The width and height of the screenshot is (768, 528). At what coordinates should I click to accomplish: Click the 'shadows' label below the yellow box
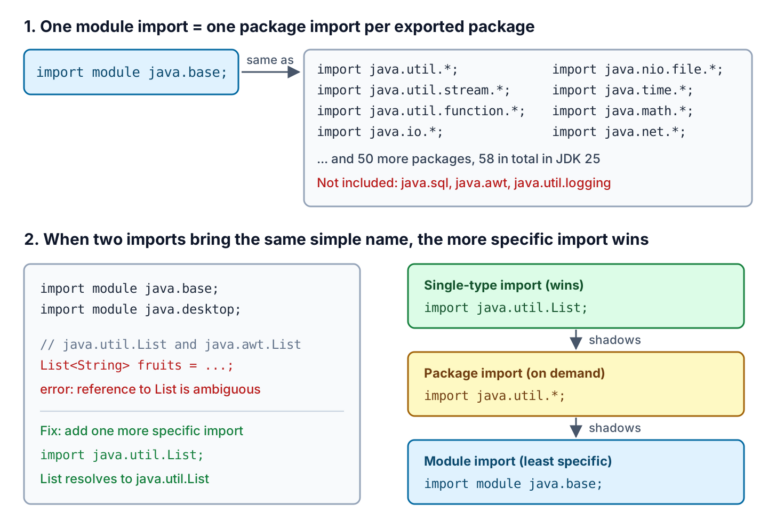615,428
